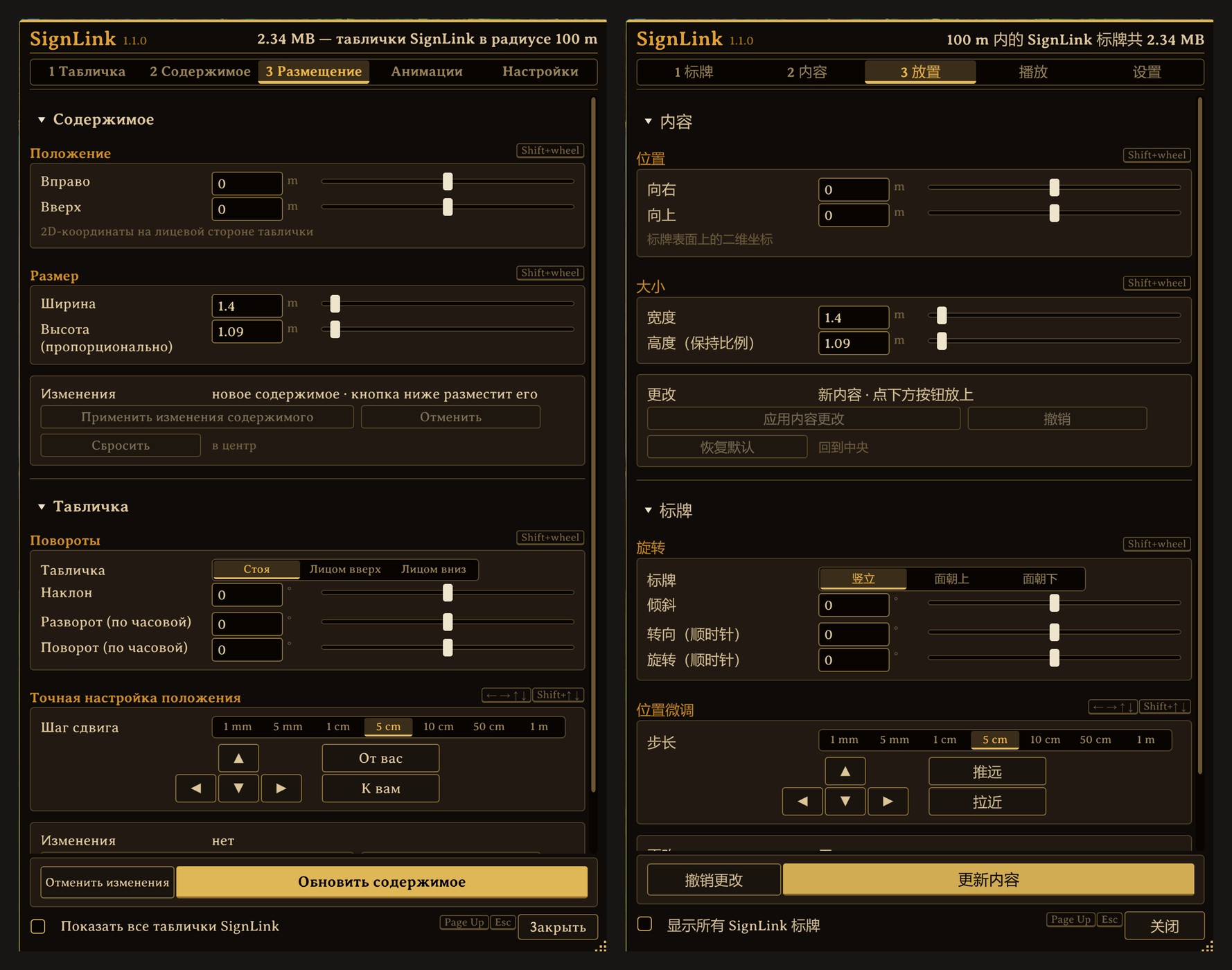This screenshot has height=970, width=1232.
Task: Click the left arrow nudge button in Russian panel
Action: [196, 788]
